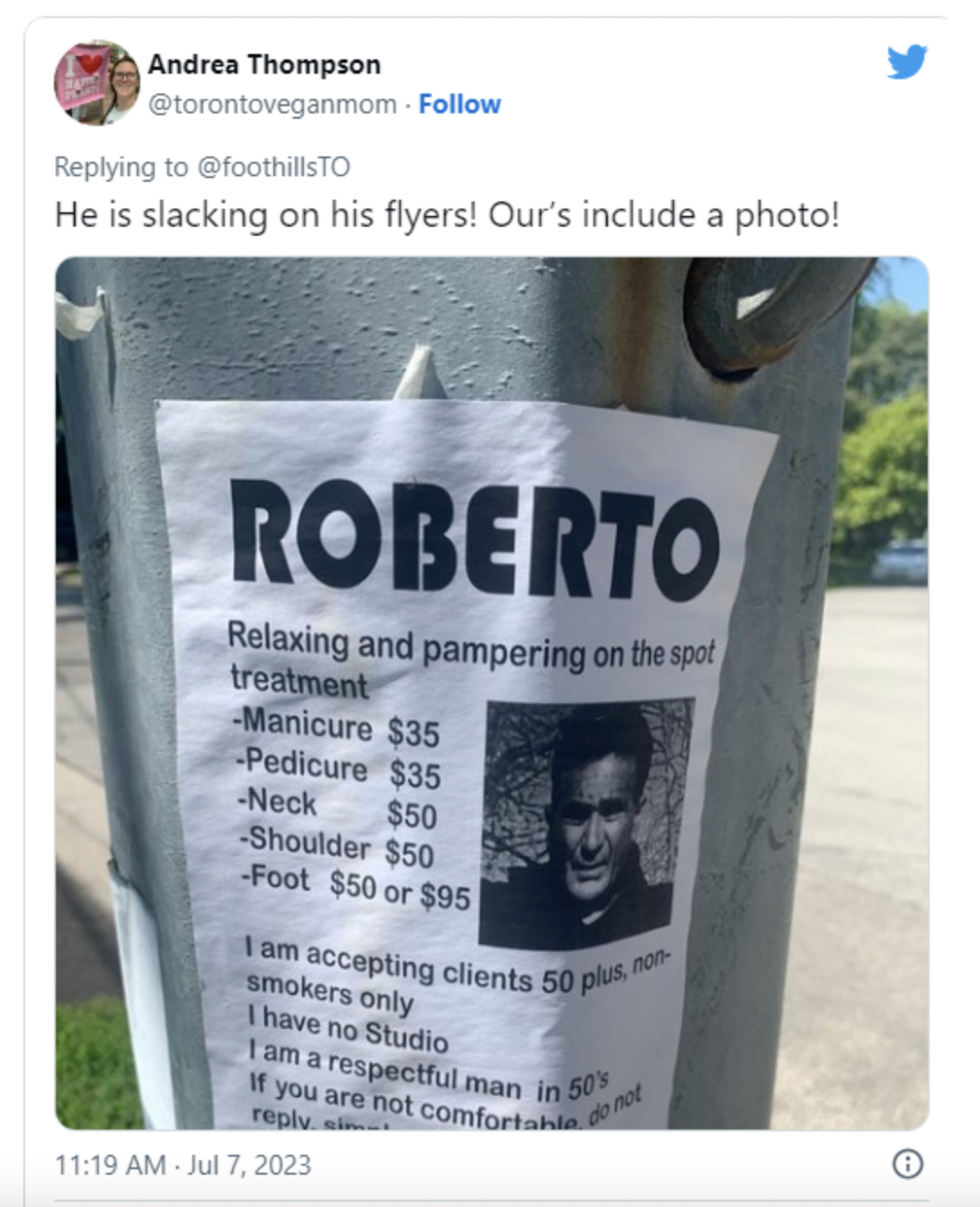980x1207 pixels.
Task: Select the @torontoveganmom handle
Action: (272, 104)
